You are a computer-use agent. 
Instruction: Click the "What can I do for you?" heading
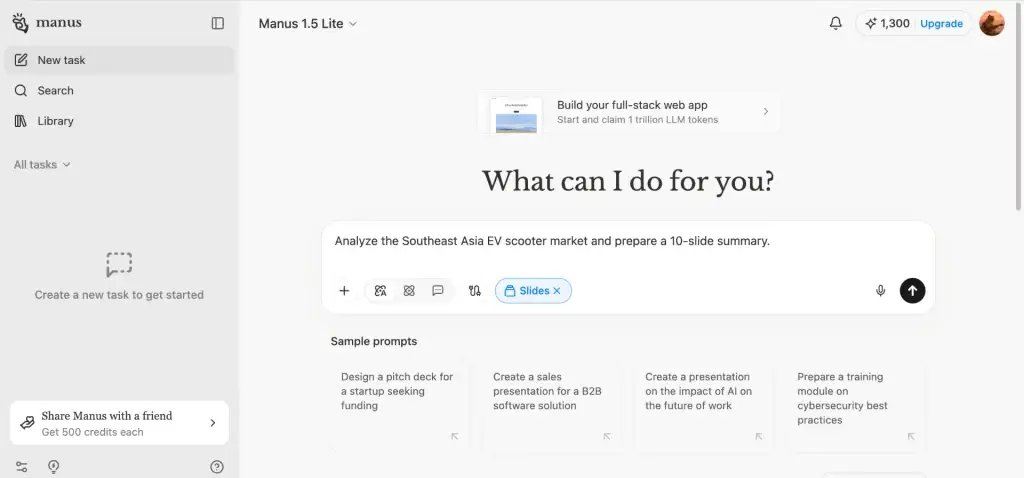tap(628, 181)
